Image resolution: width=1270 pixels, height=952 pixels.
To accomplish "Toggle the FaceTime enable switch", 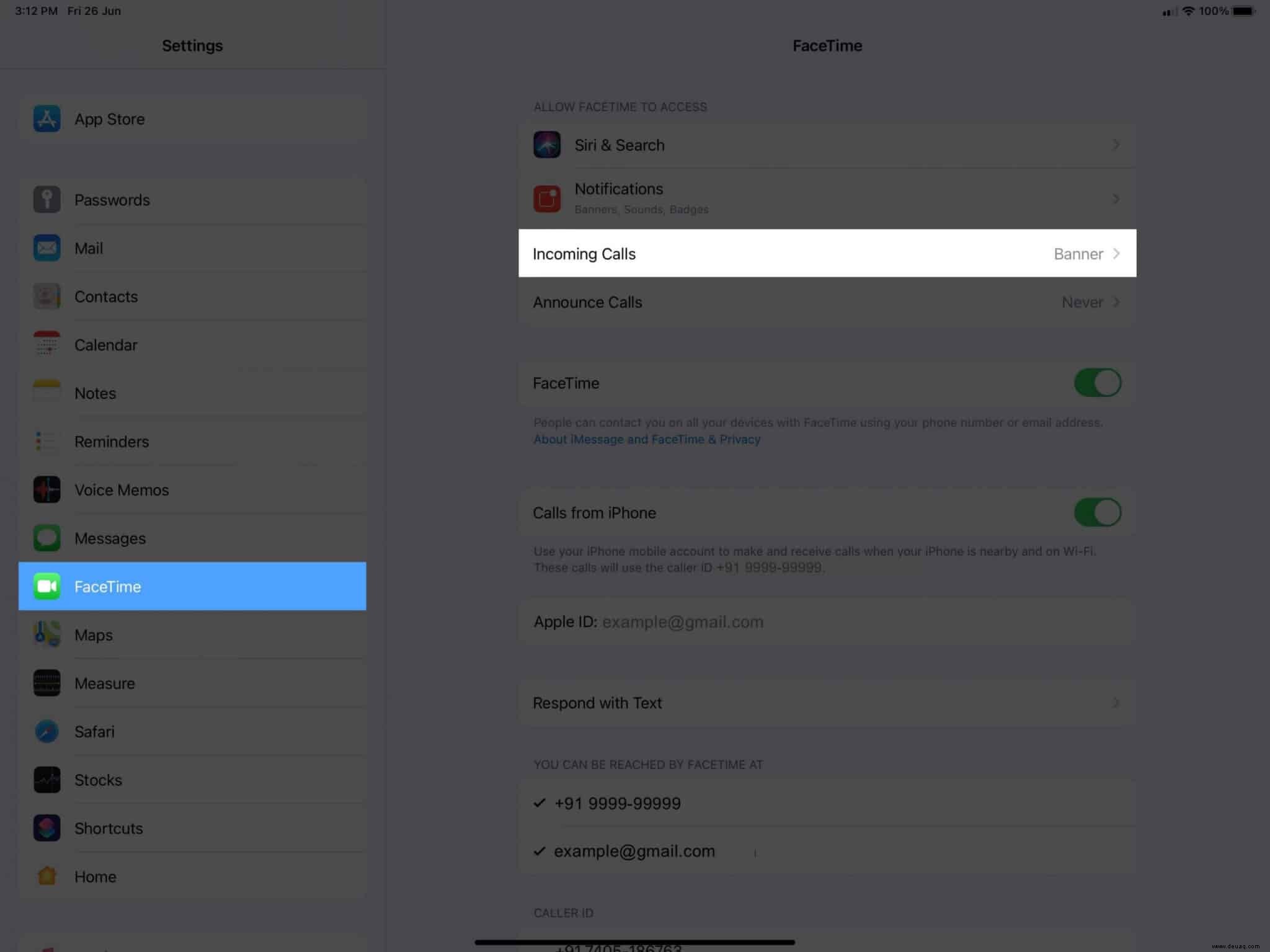I will 1096,383.
